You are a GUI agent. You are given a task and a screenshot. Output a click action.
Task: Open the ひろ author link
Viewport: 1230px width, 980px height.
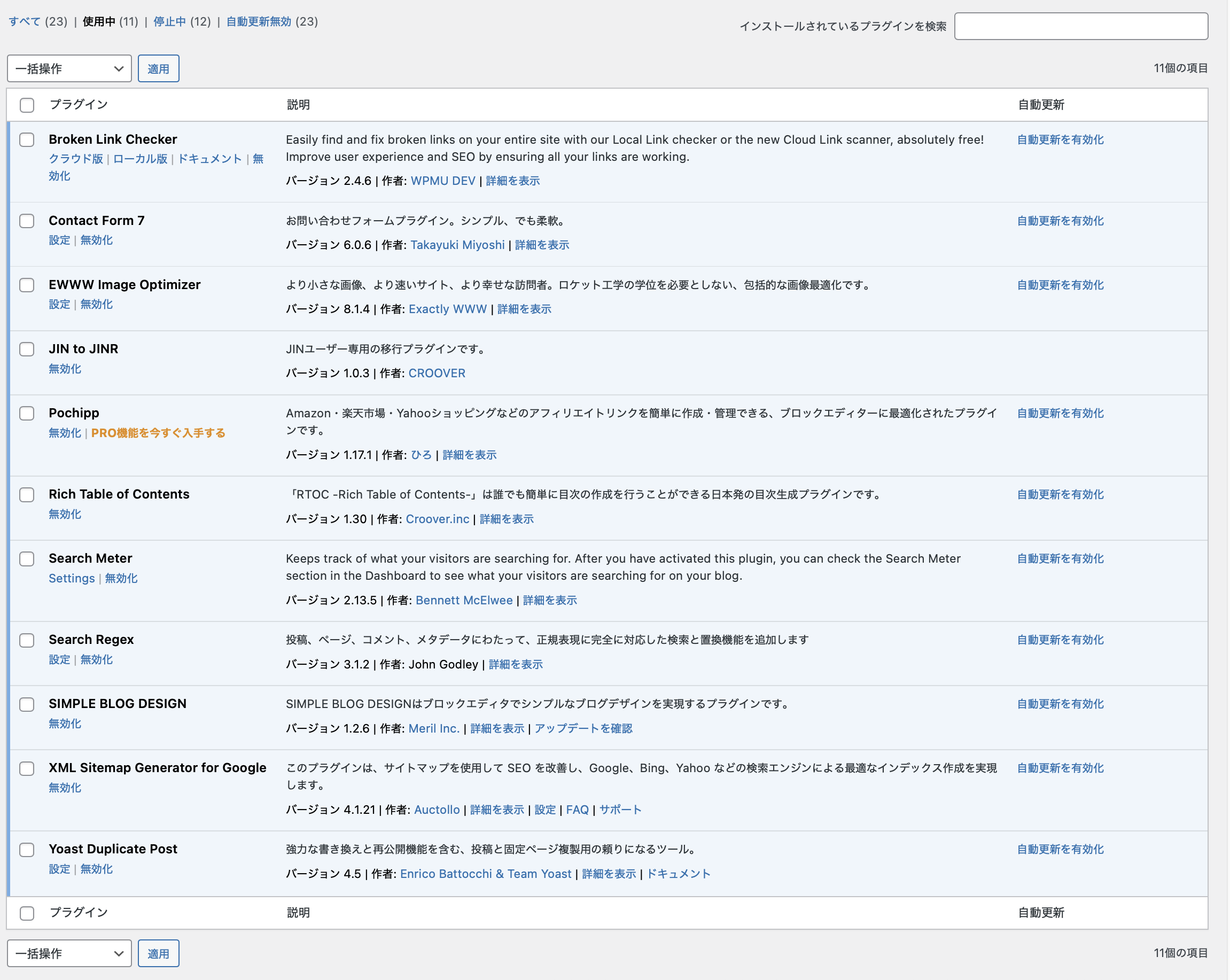pyautogui.click(x=421, y=455)
